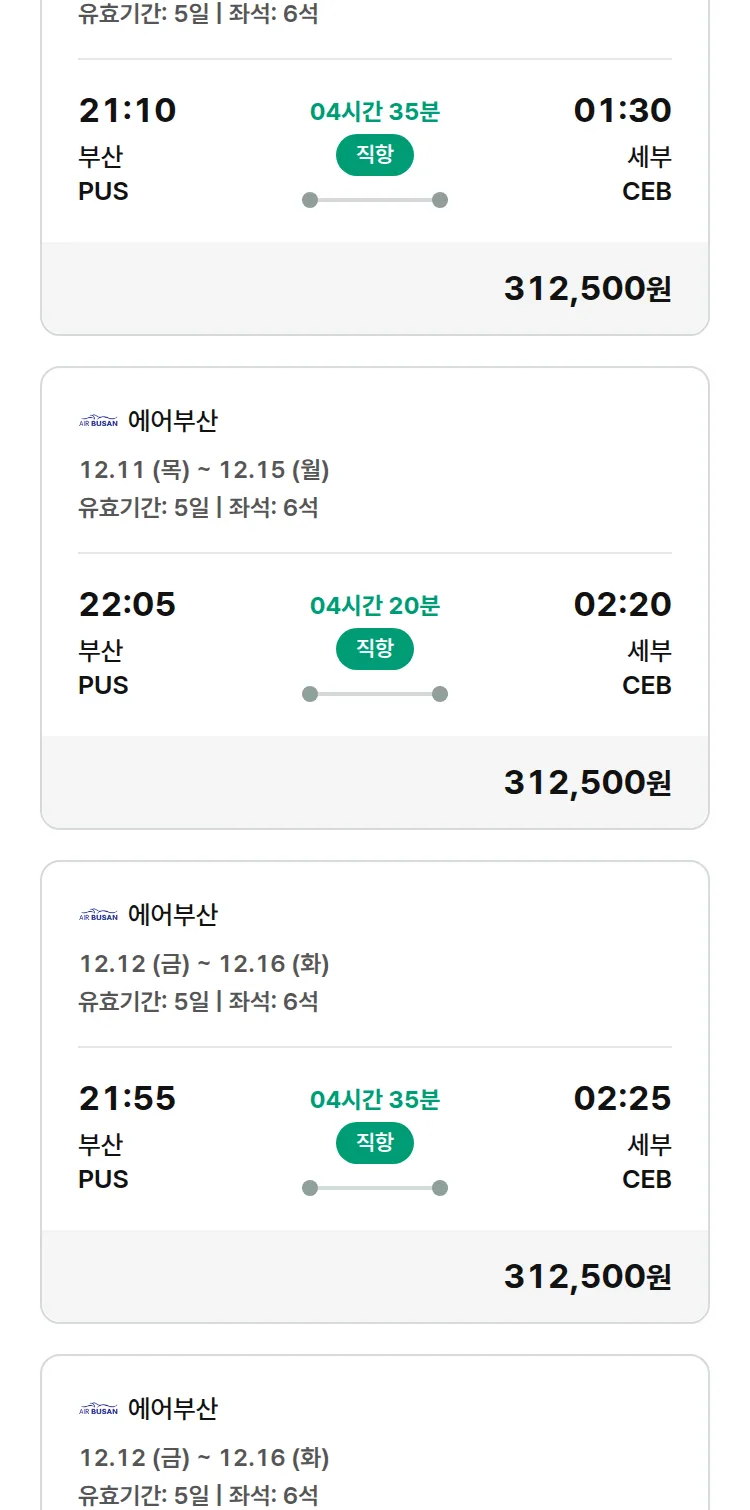Viewport: 750px width, 1510px height.
Task: Click Air Busan logo above the 21:55 flight
Action: 98,915
